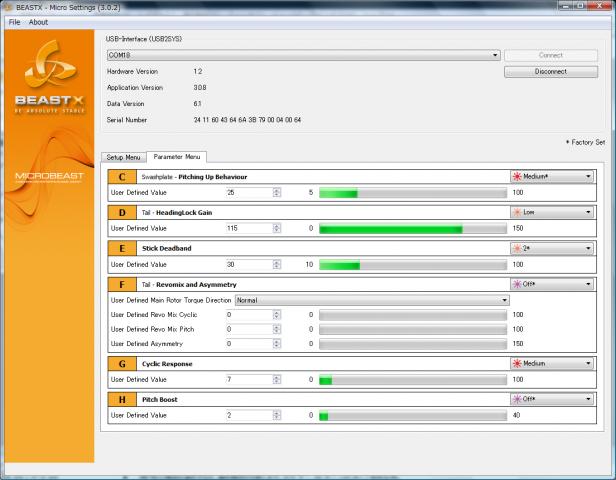
Task: Click the C parameter letter icon
Action: [x=122, y=177]
